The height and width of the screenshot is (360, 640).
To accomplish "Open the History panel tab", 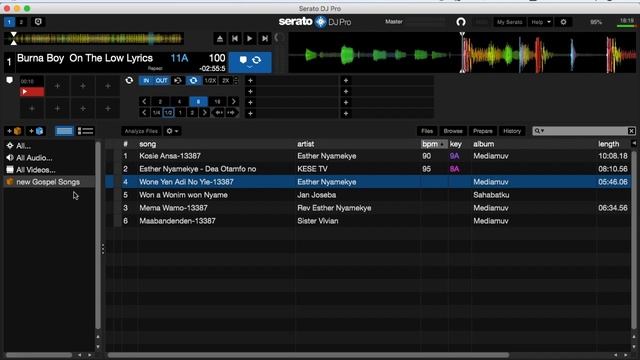I will point(512,131).
